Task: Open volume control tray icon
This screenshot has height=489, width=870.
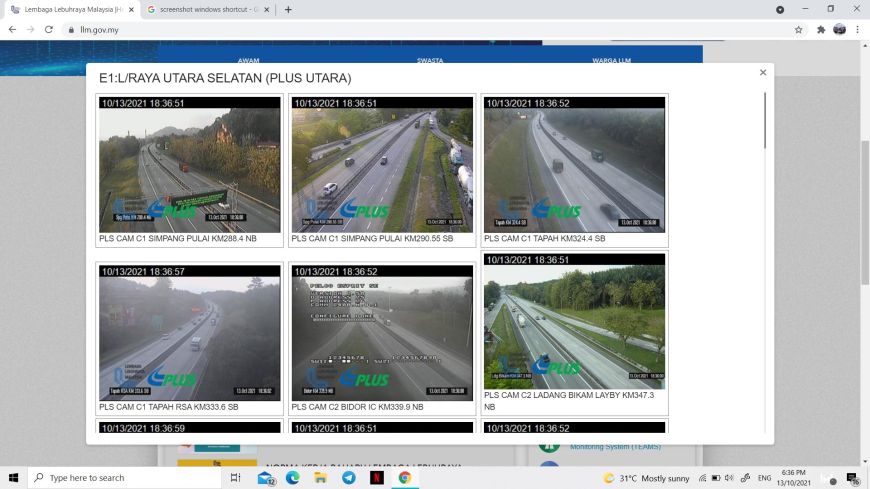Action: coord(730,478)
